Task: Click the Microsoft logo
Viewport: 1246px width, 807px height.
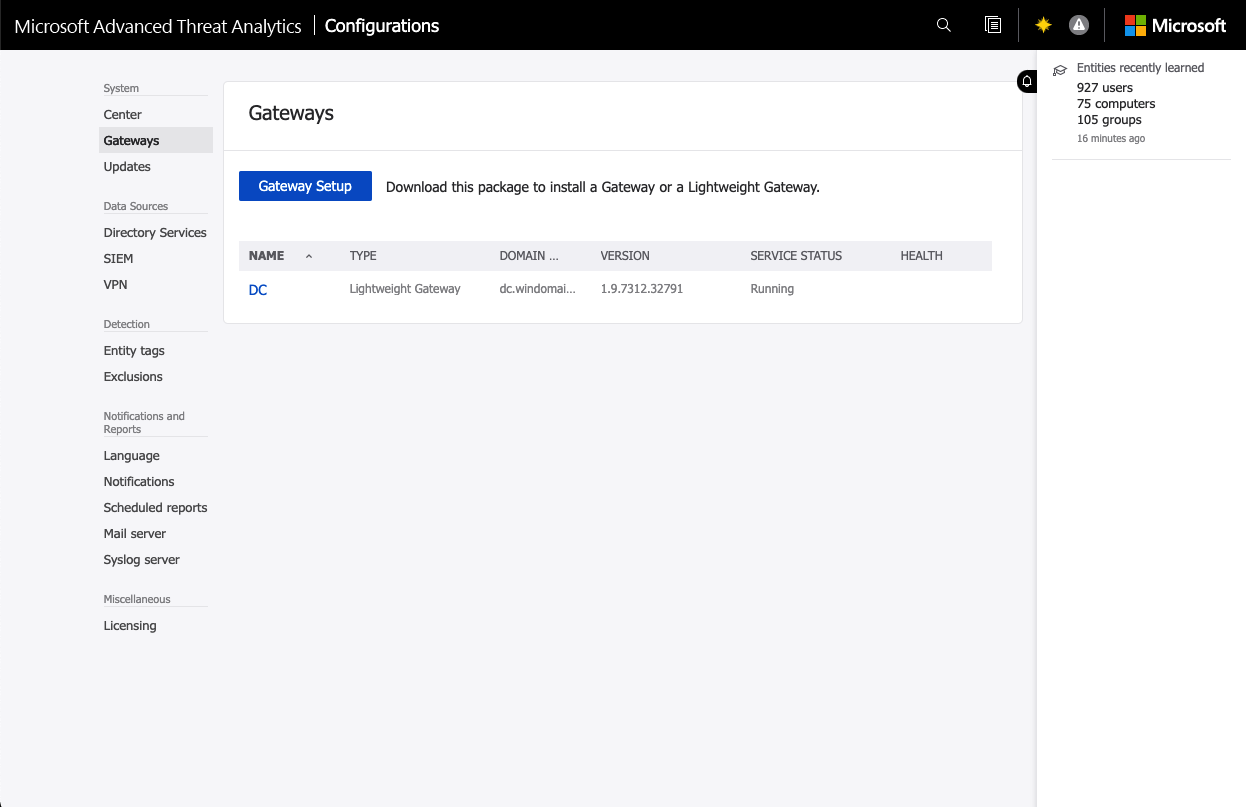Action: 1175,25
